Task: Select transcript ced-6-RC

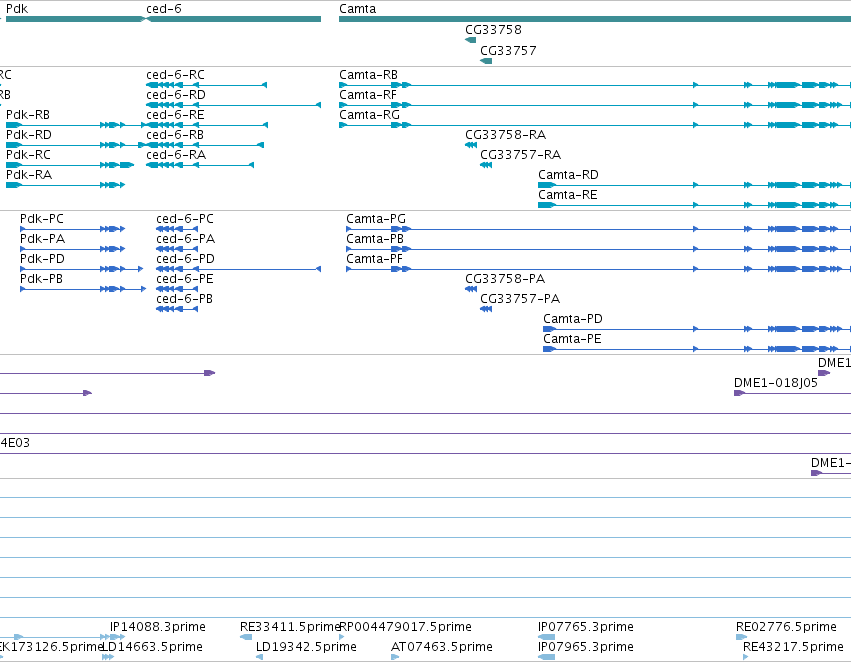Action: (207, 85)
